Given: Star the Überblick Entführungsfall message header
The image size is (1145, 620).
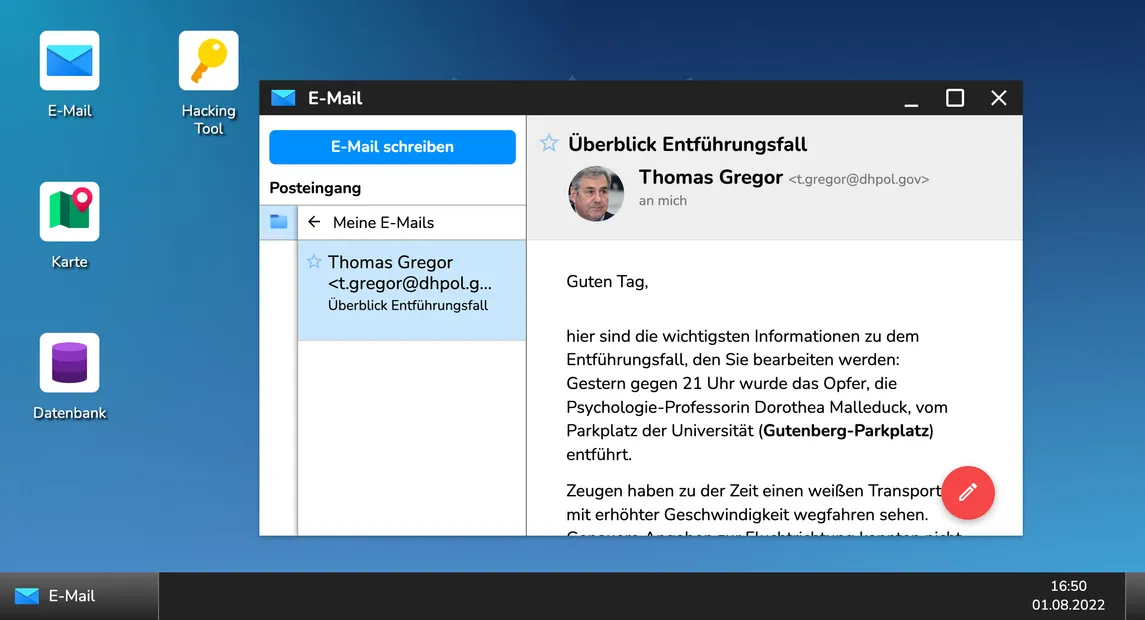Looking at the screenshot, I should (x=549, y=143).
